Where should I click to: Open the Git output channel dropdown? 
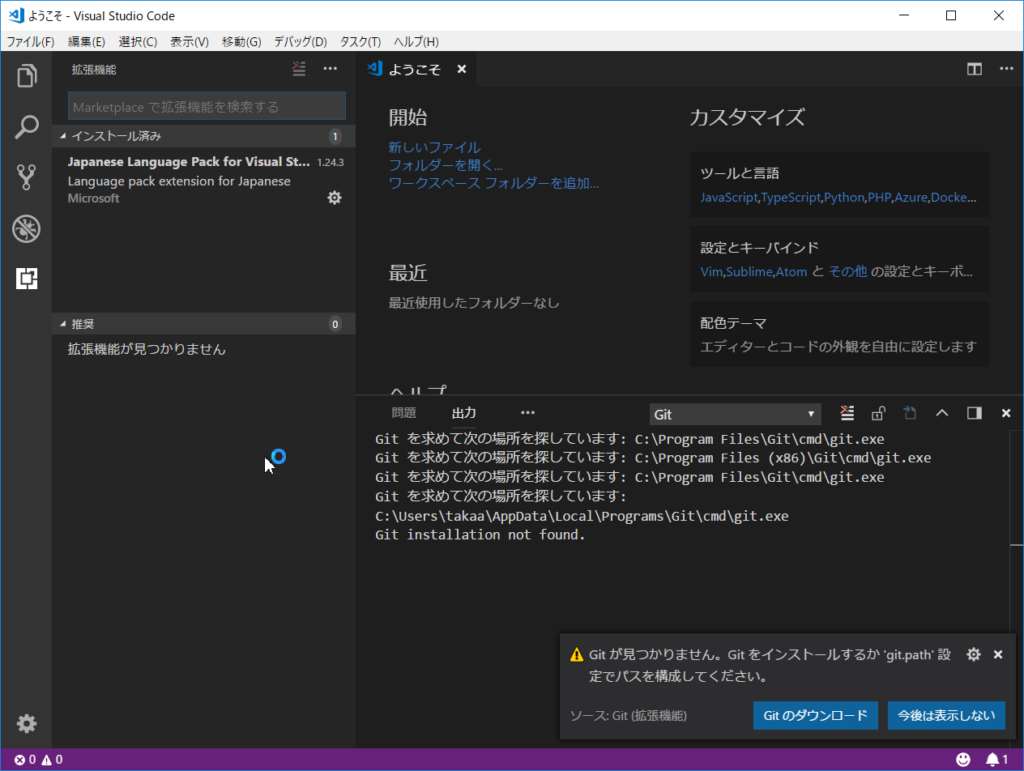(735, 414)
